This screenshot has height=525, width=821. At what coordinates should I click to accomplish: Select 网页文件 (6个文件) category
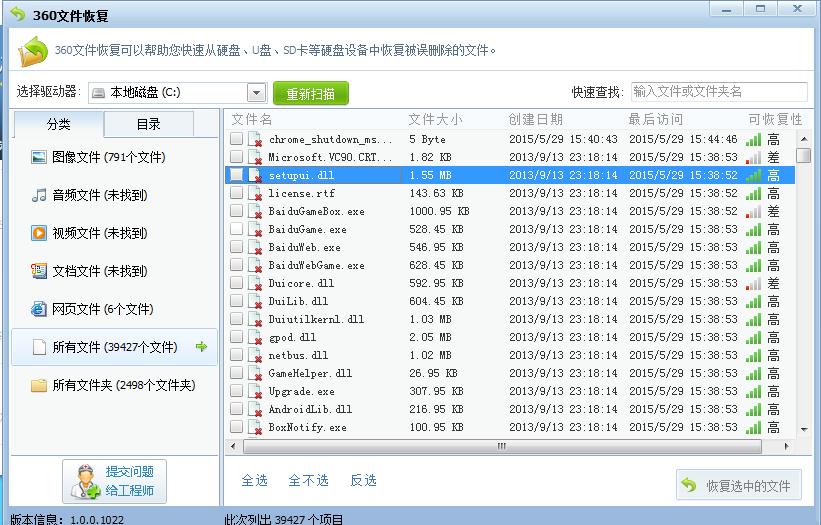(x=114, y=309)
